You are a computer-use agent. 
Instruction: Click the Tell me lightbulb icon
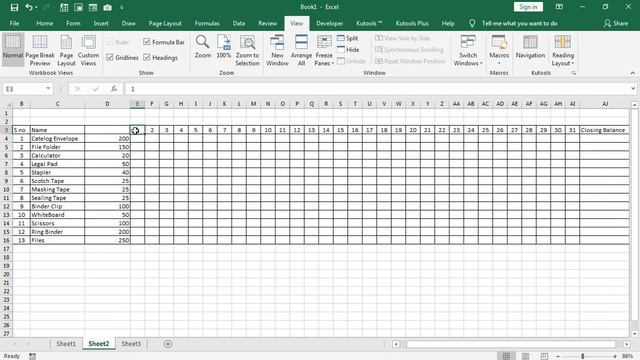click(x=472, y=24)
